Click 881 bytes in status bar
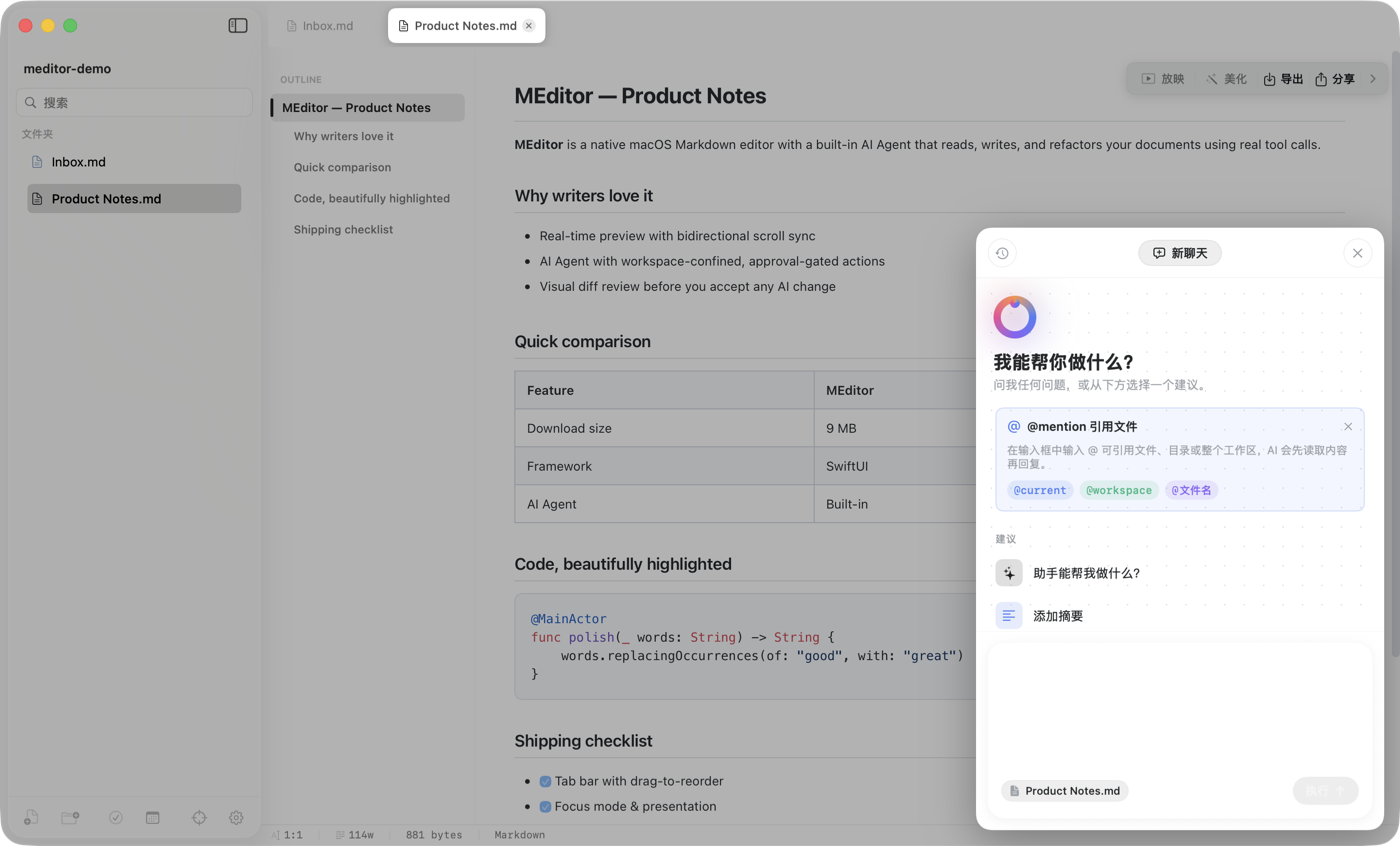This screenshot has width=1400, height=846. [433, 834]
